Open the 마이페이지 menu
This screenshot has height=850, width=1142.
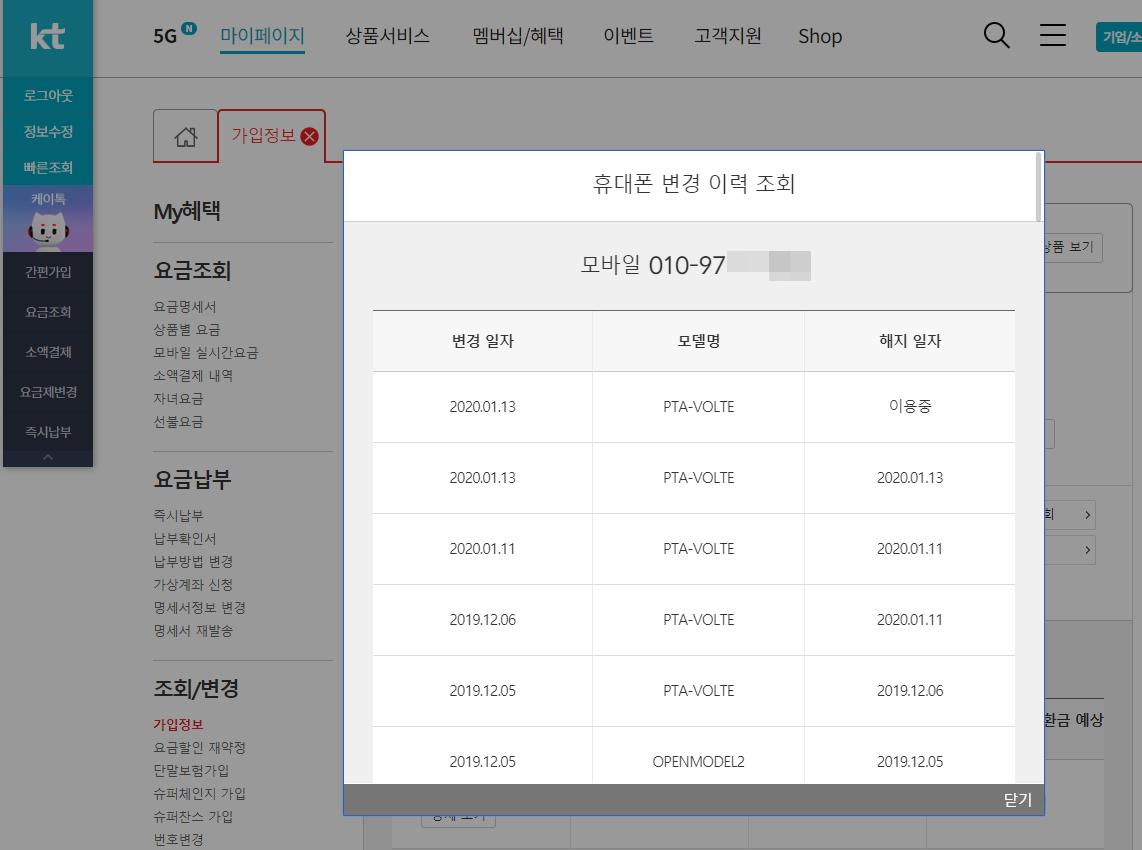tap(262, 36)
